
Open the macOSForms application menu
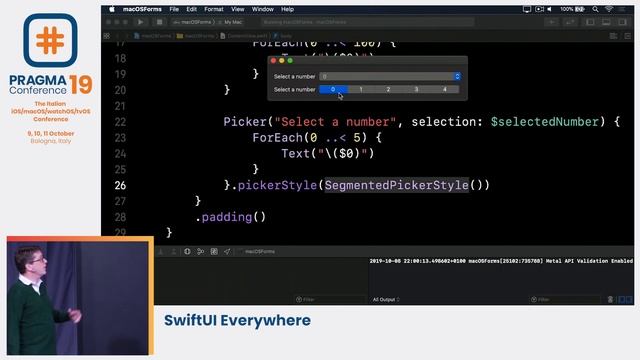[142, 9]
